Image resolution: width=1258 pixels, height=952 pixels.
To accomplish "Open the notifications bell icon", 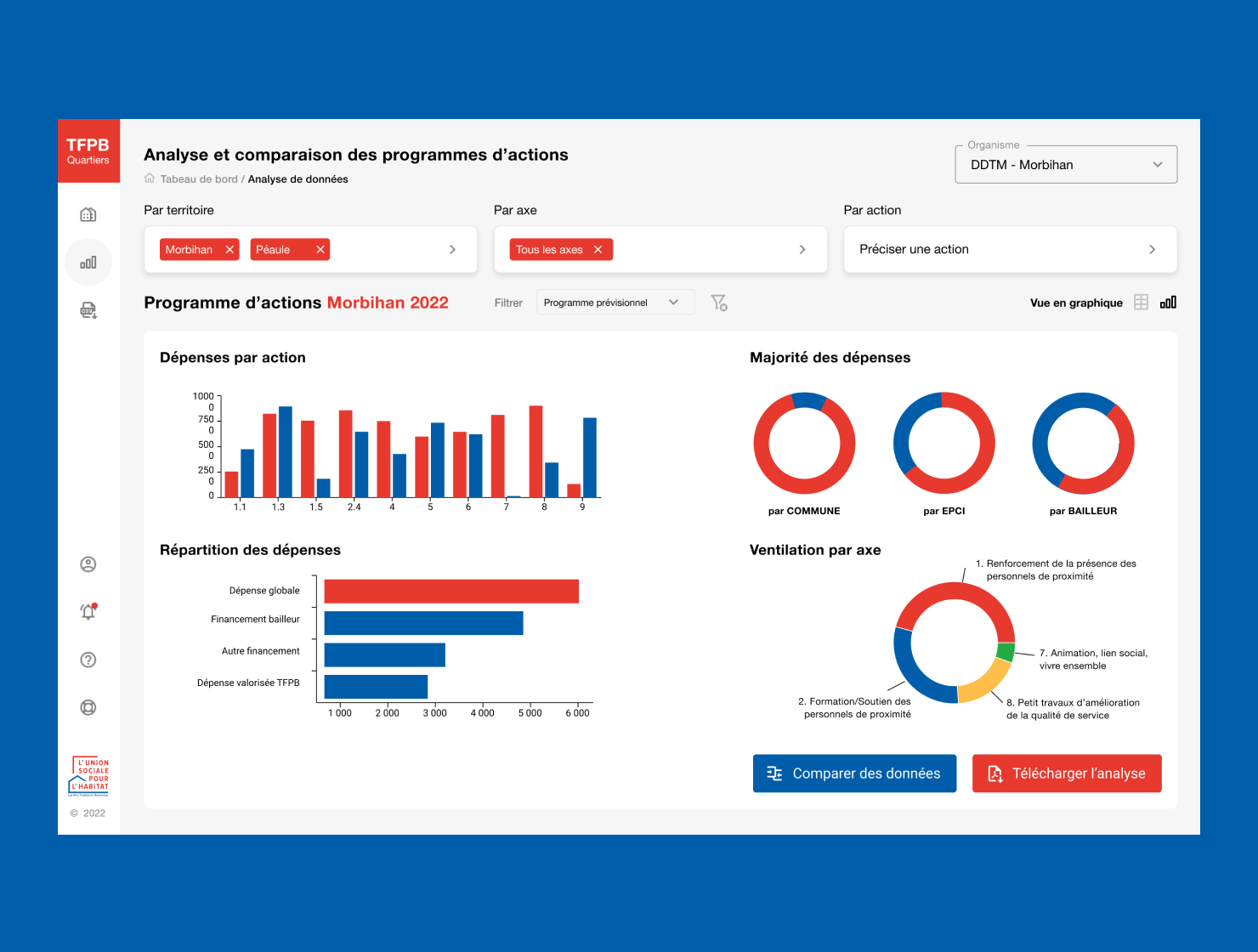I will click(x=88, y=611).
